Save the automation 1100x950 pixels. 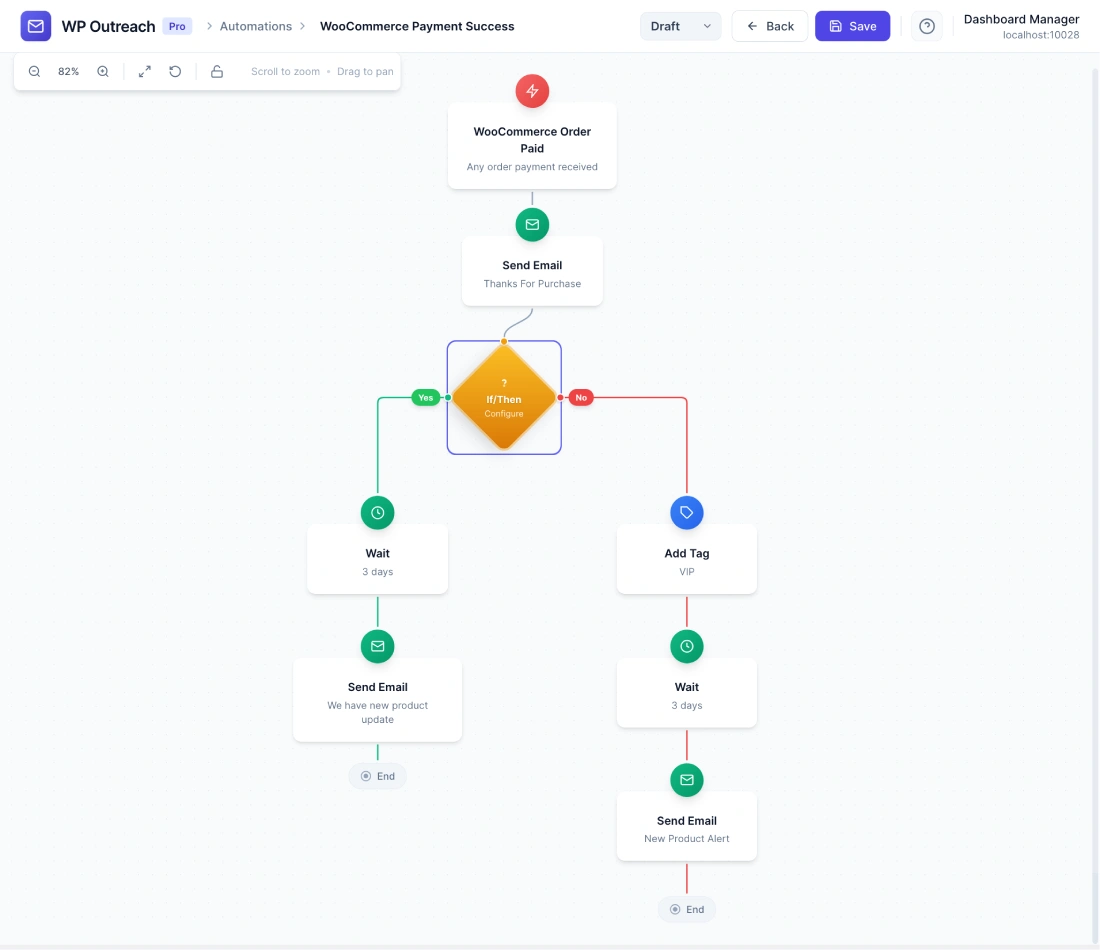(852, 27)
